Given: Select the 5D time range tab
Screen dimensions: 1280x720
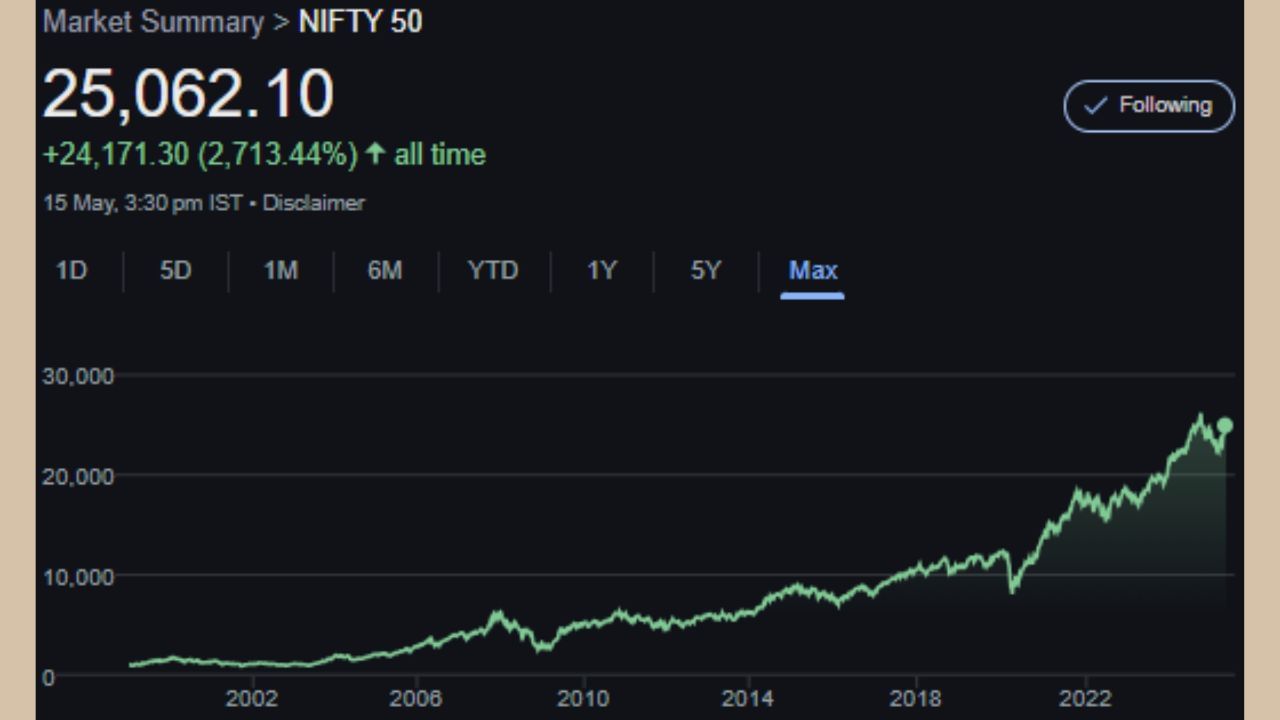Looking at the screenshot, I should coord(175,271).
